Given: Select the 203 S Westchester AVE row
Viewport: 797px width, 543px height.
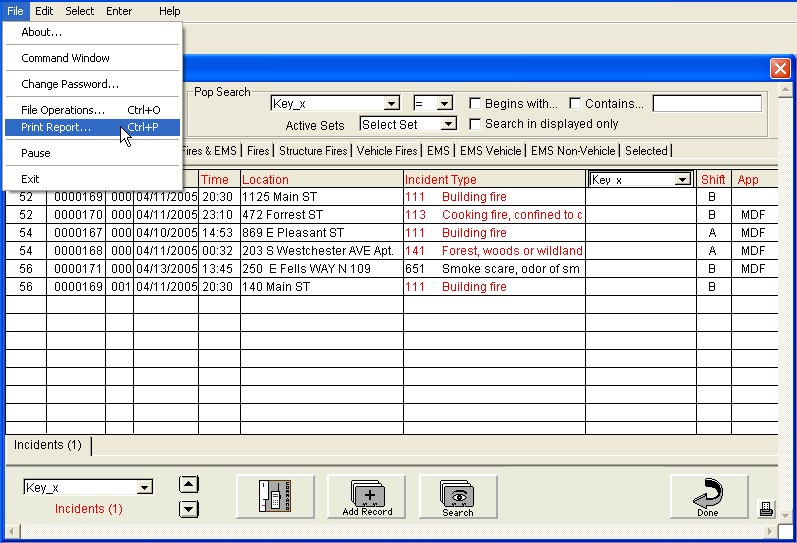Looking at the screenshot, I should pyautogui.click(x=391, y=251).
